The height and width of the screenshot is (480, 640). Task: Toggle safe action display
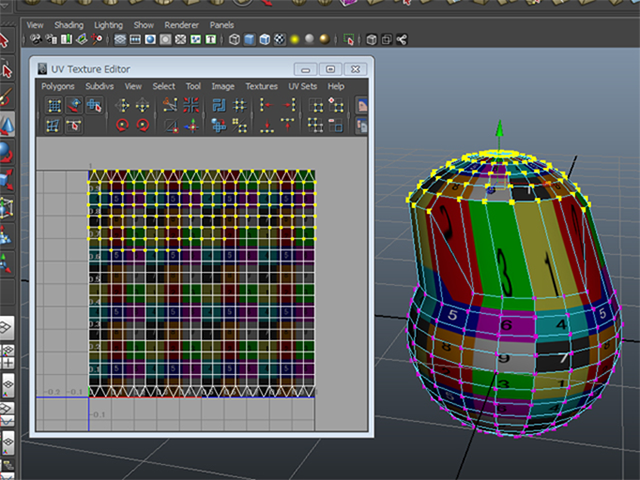pyautogui.click(x=196, y=40)
